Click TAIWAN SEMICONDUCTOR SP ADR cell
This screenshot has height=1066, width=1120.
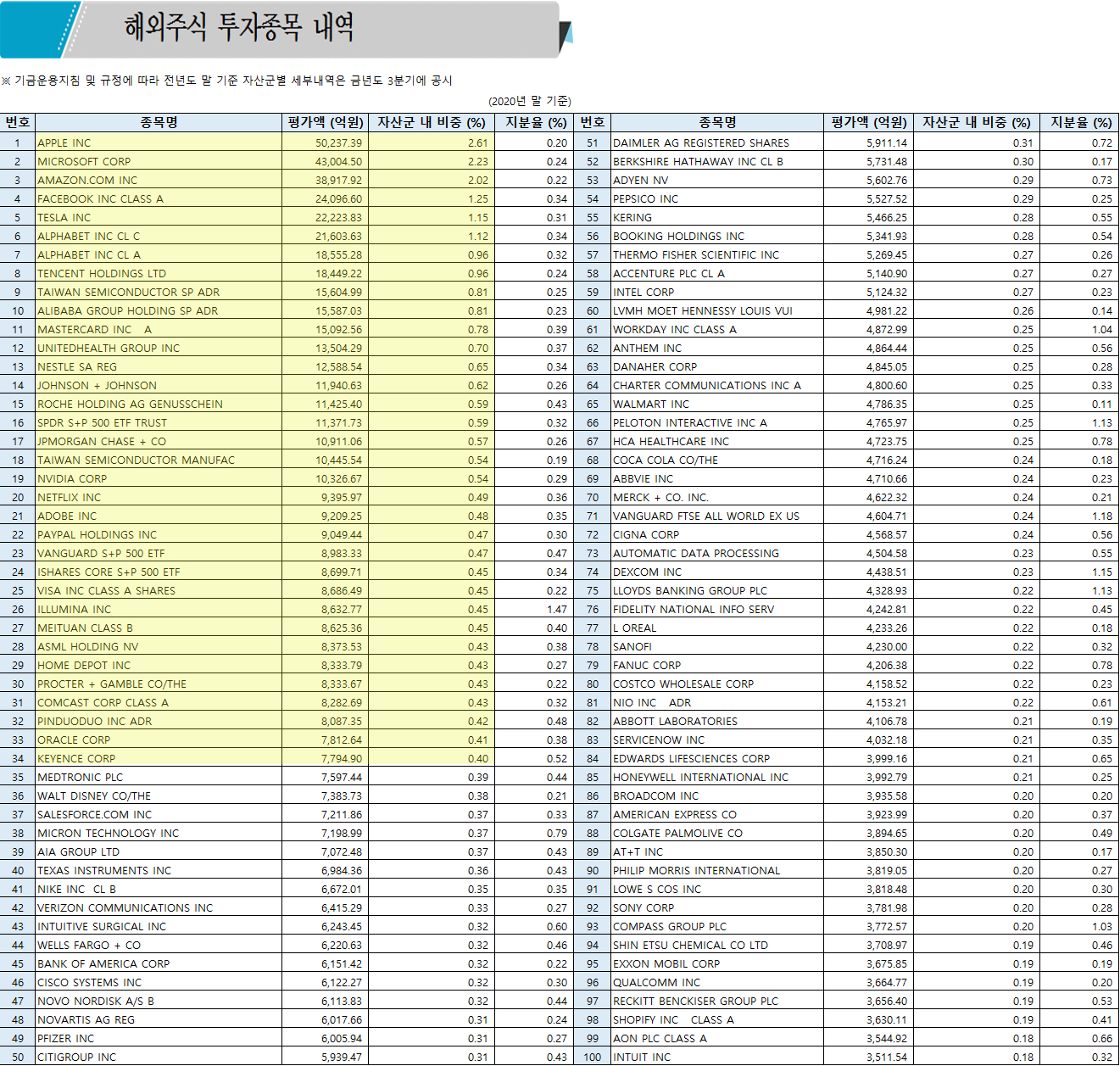coord(159,292)
